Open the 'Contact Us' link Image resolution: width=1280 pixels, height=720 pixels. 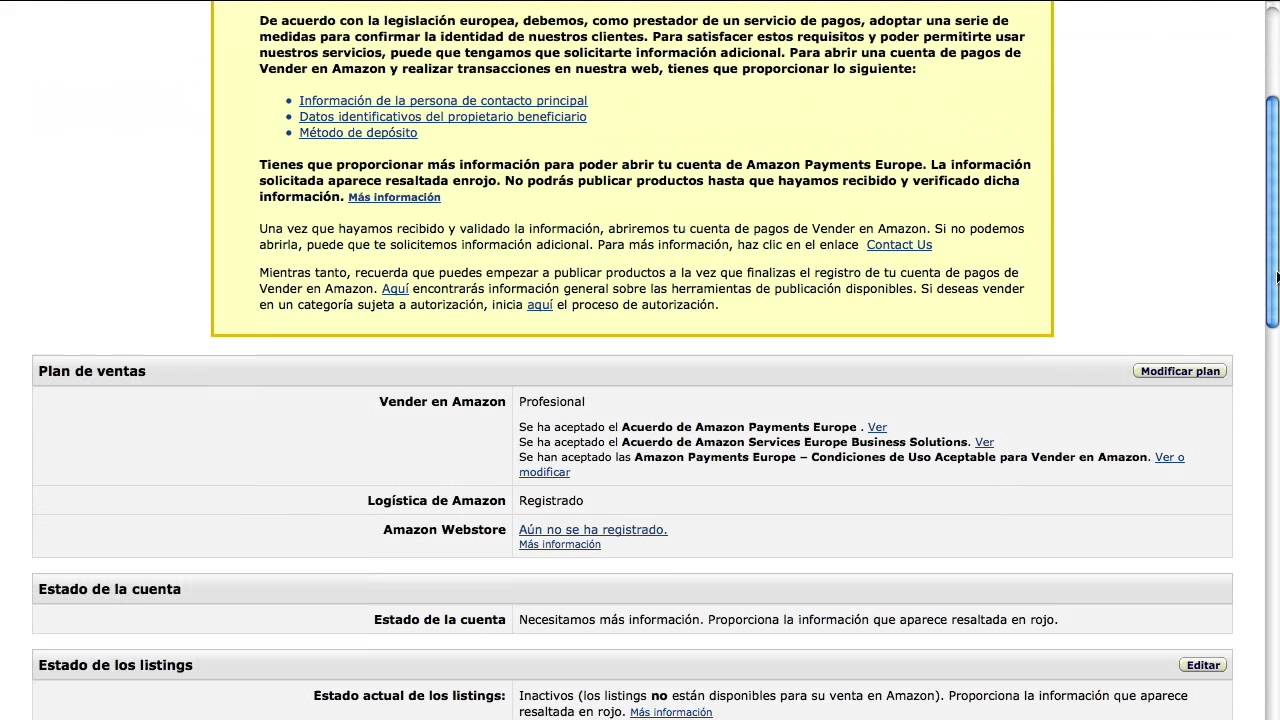[899, 245]
